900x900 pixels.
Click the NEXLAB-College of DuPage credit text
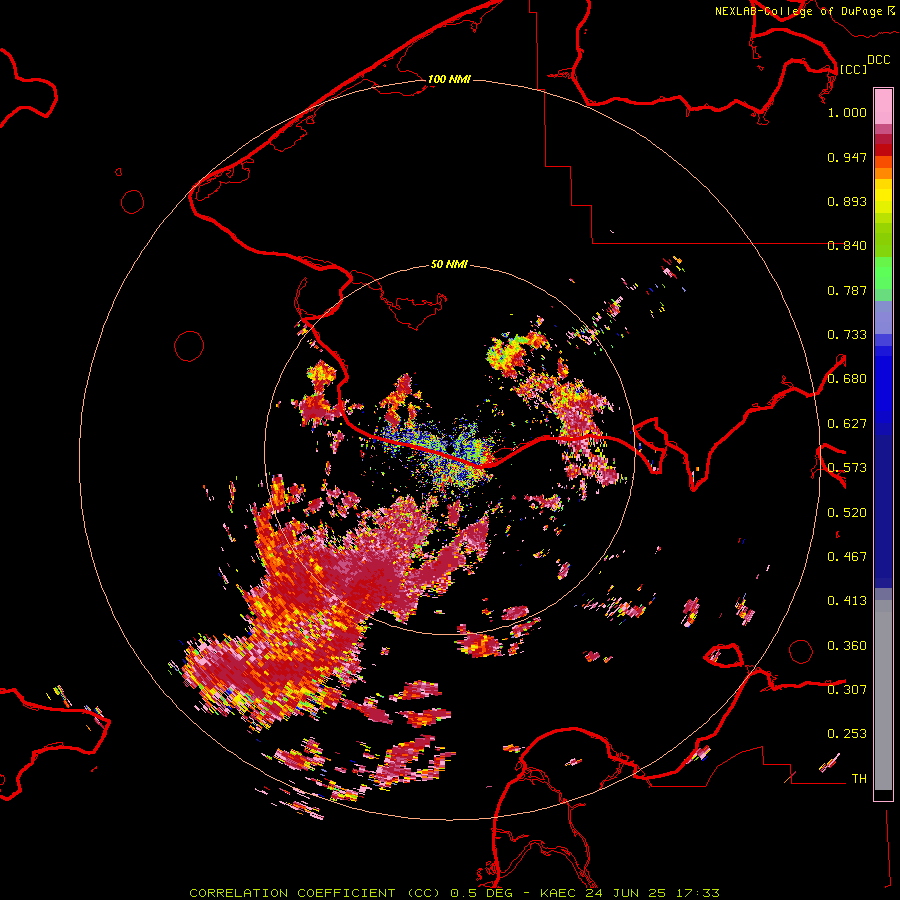click(x=804, y=11)
